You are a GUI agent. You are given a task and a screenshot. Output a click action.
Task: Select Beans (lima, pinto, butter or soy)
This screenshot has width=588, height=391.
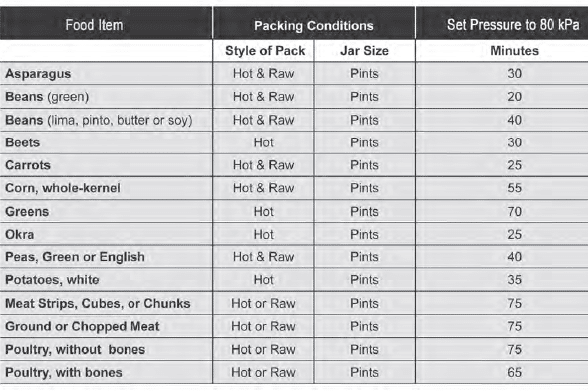point(99,120)
